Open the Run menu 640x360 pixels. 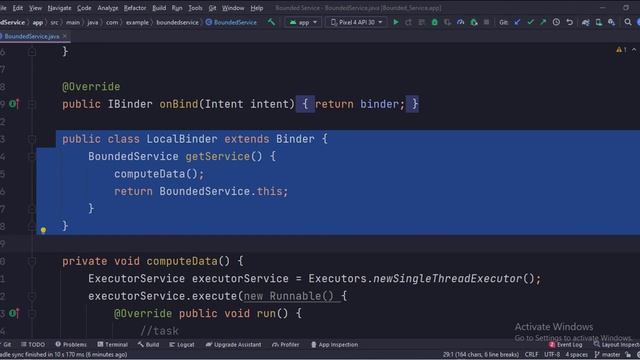pyautogui.click(x=177, y=8)
